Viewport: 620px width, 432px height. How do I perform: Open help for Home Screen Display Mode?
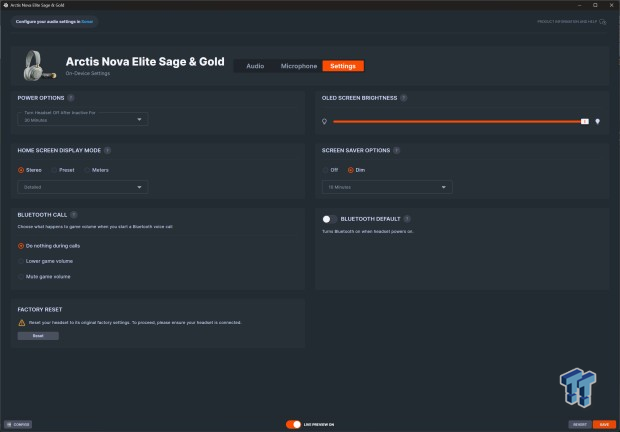(107, 150)
